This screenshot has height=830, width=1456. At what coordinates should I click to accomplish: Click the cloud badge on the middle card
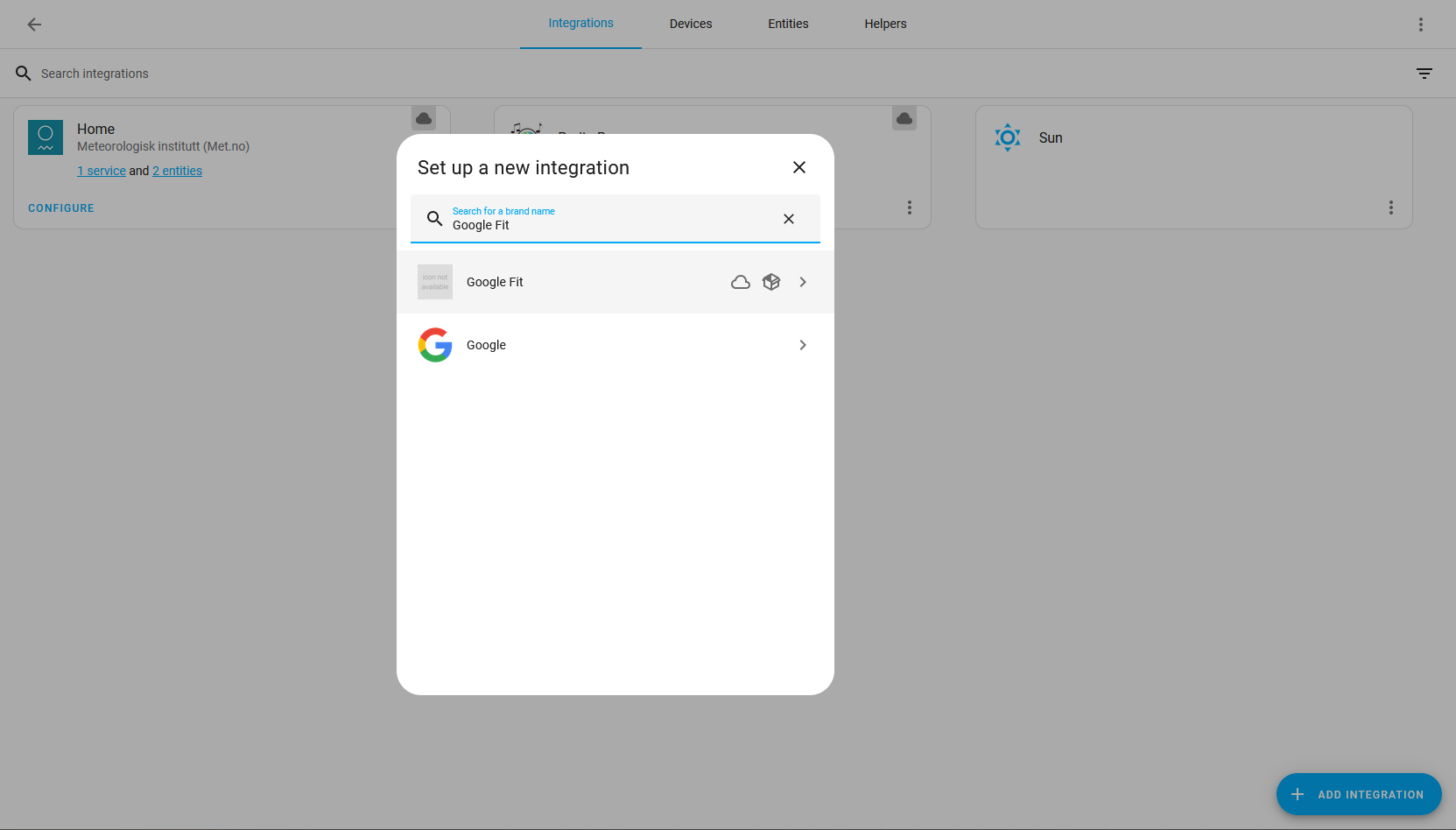pyautogui.click(x=904, y=118)
